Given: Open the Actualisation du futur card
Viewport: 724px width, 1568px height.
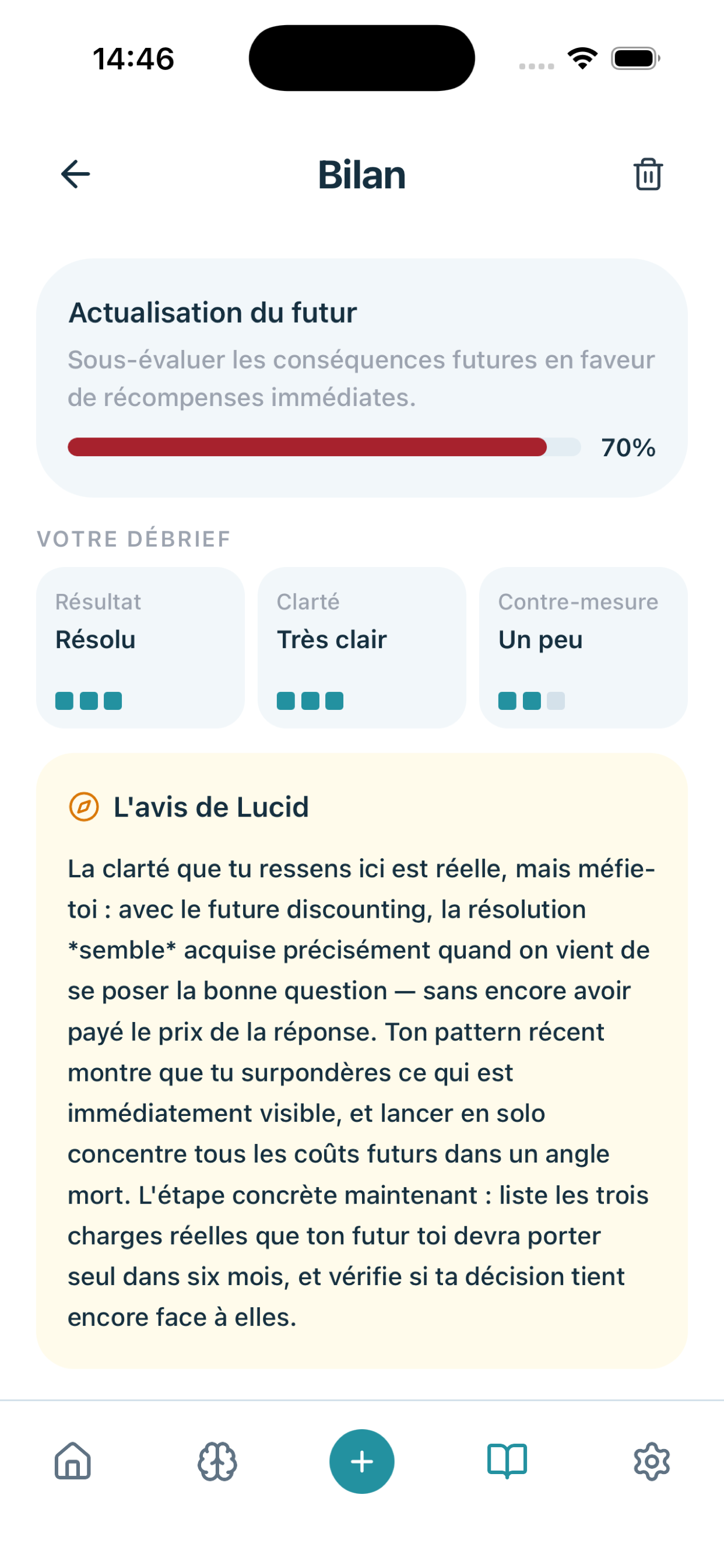Looking at the screenshot, I should coord(362,378).
